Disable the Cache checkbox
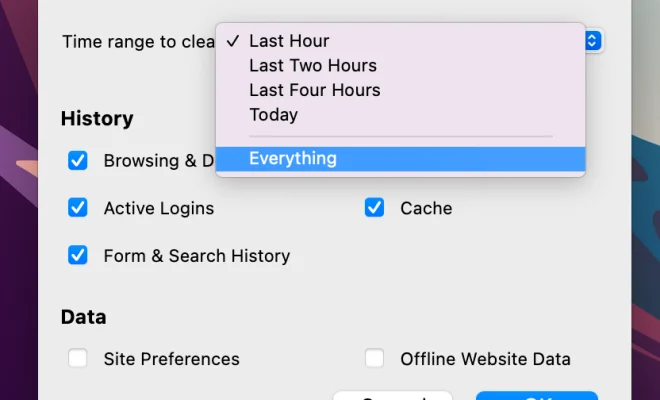This screenshot has height=400, width=660. 374,208
